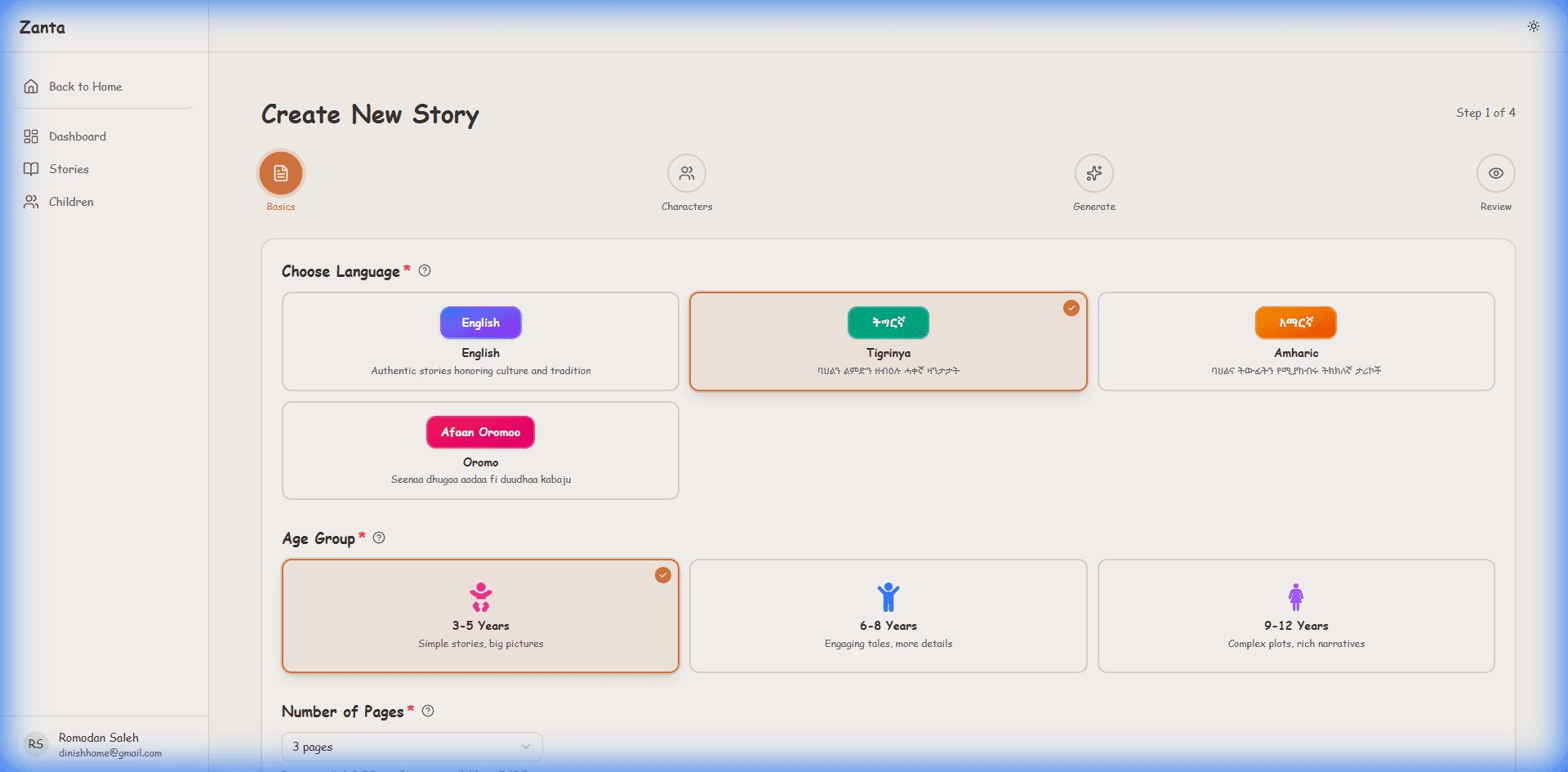Click the Zanta app logo
1568x772 pixels.
[41, 26]
